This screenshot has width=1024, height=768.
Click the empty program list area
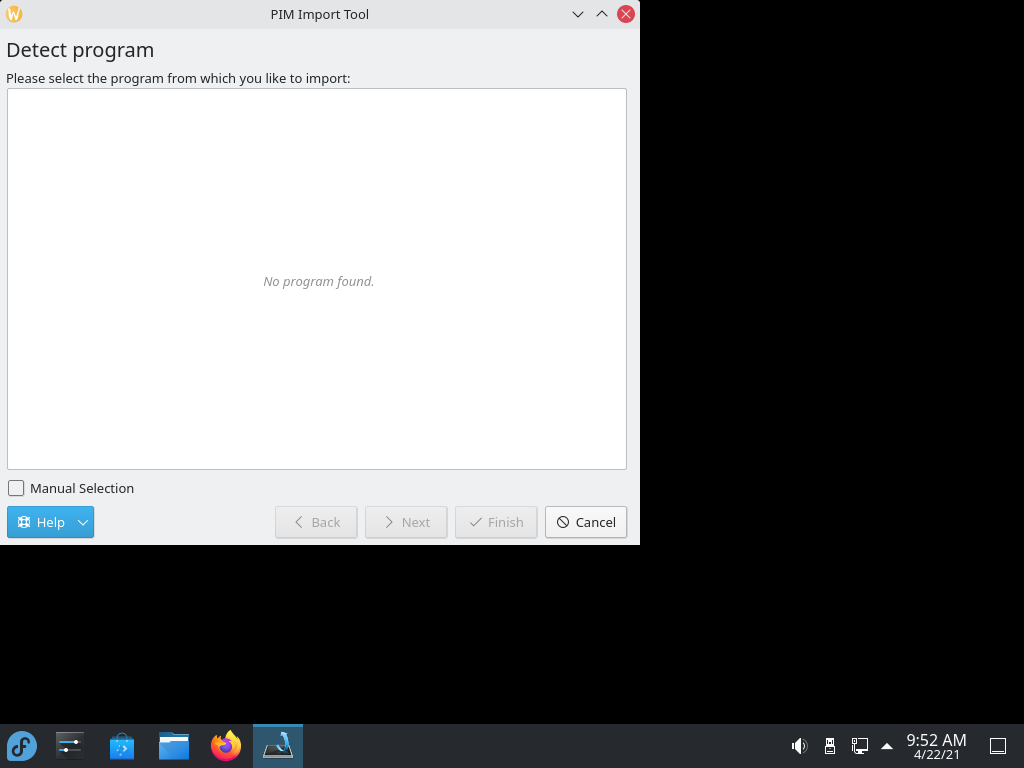point(317,279)
